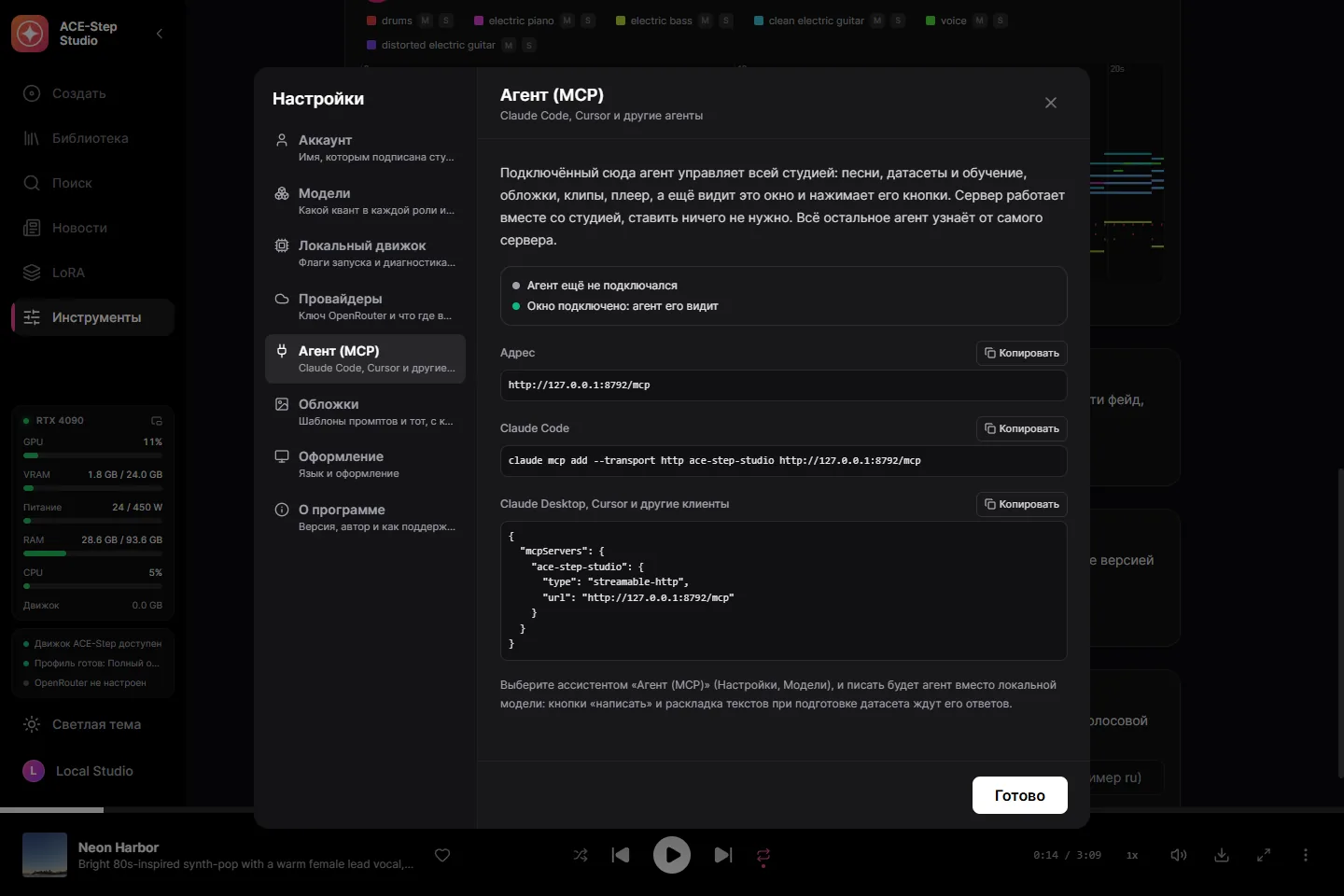Click the Провайдеры cloud icon
This screenshot has width=1344, height=896.
pos(282,299)
